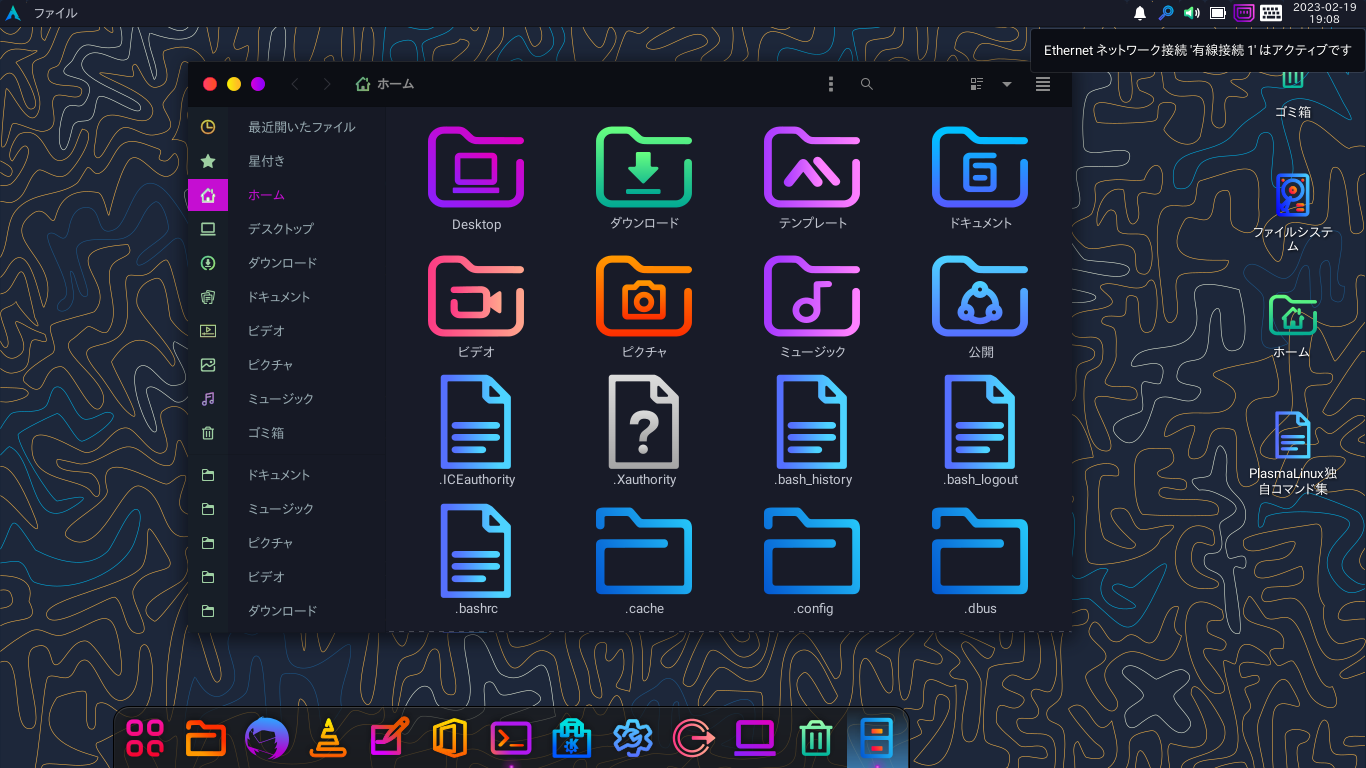
Task: Click the purple laptop icon in dock
Action: 755,739
